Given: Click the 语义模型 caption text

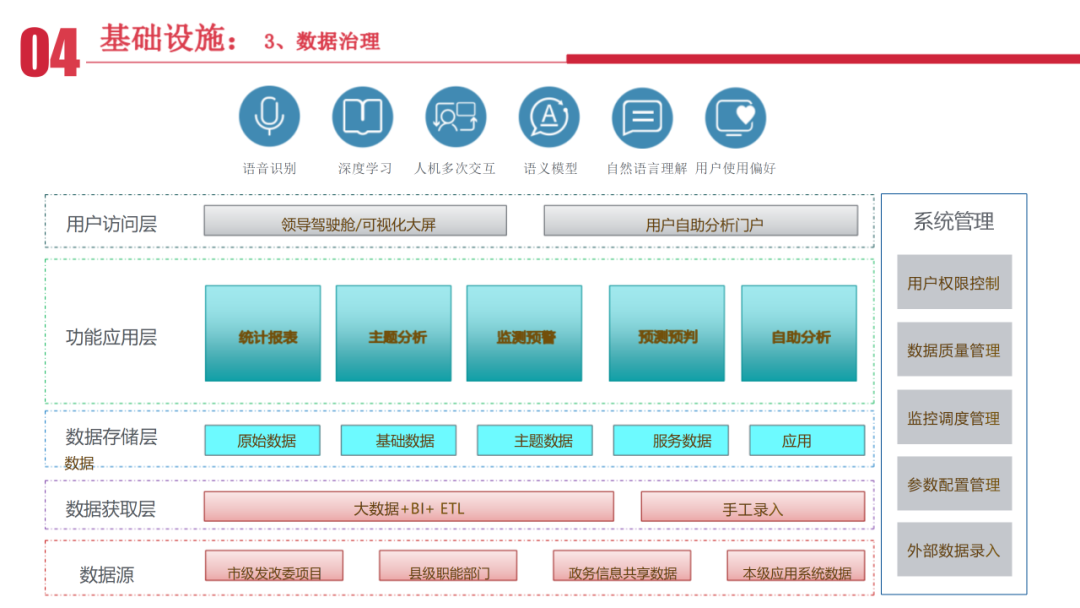Looking at the screenshot, I should (x=550, y=168).
